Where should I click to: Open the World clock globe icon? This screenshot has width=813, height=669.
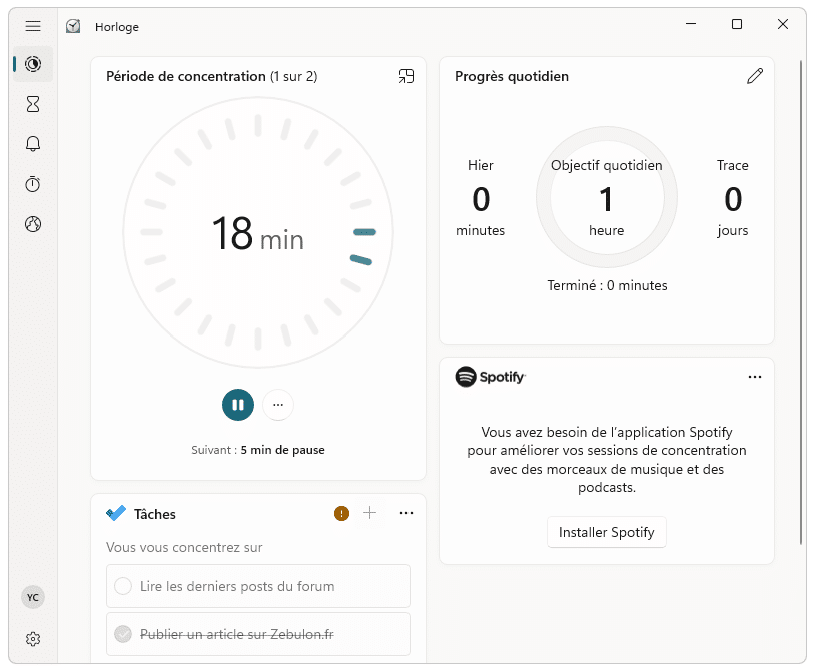[x=33, y=224]
